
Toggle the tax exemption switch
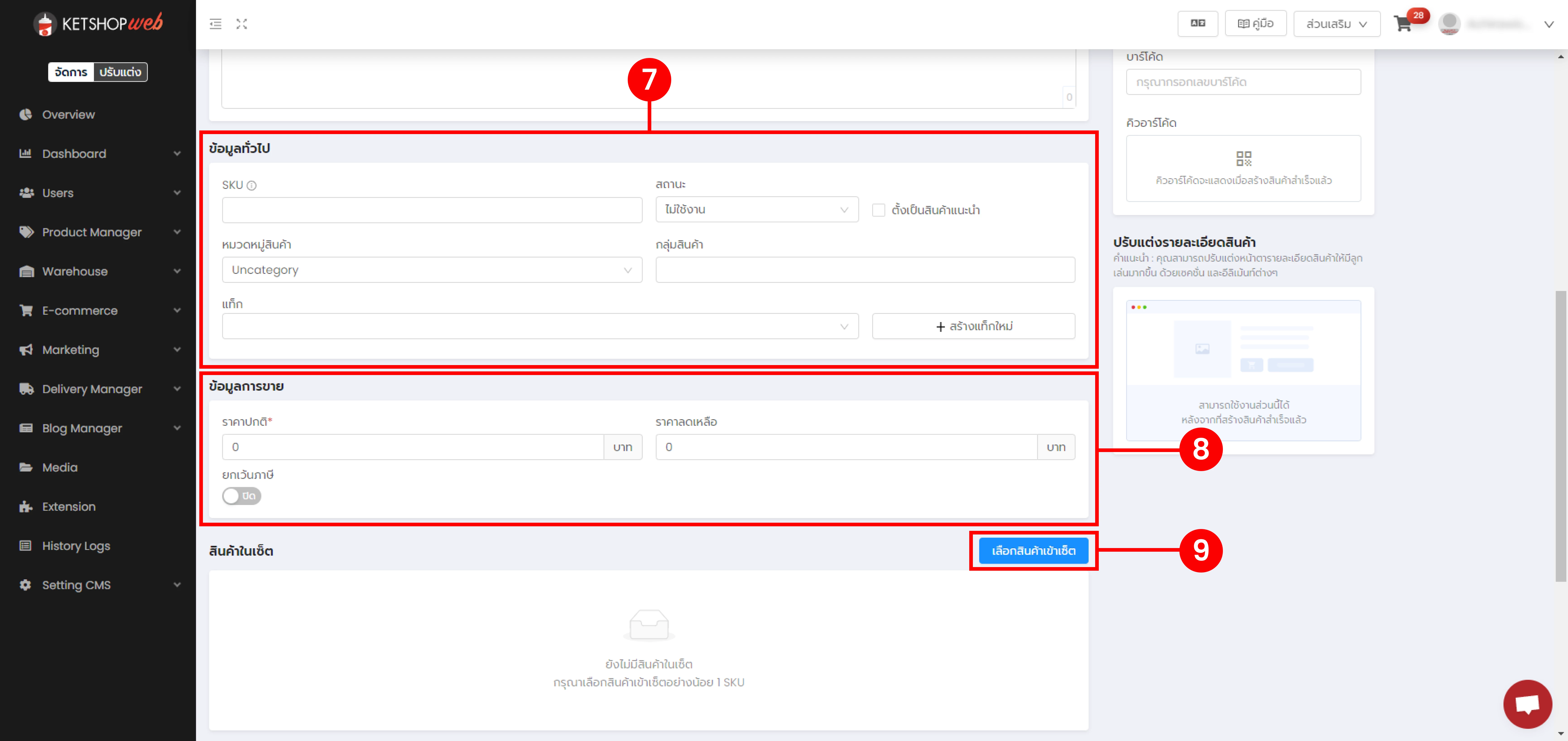242,496
